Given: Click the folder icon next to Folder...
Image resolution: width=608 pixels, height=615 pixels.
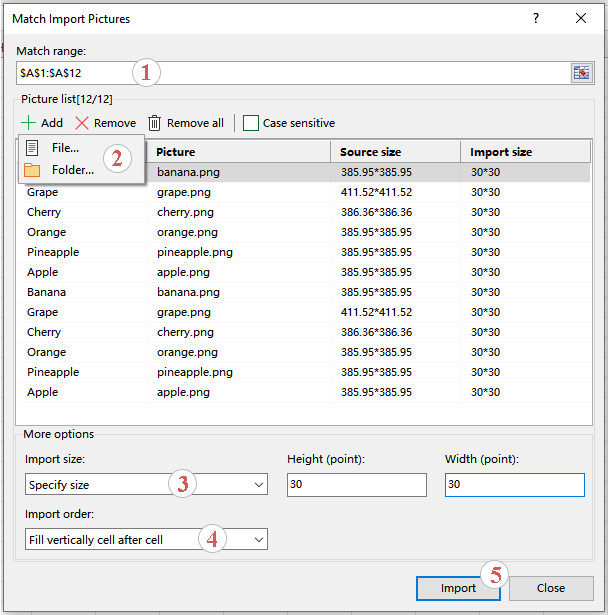Looking at the screenshot, I should 32,170.
